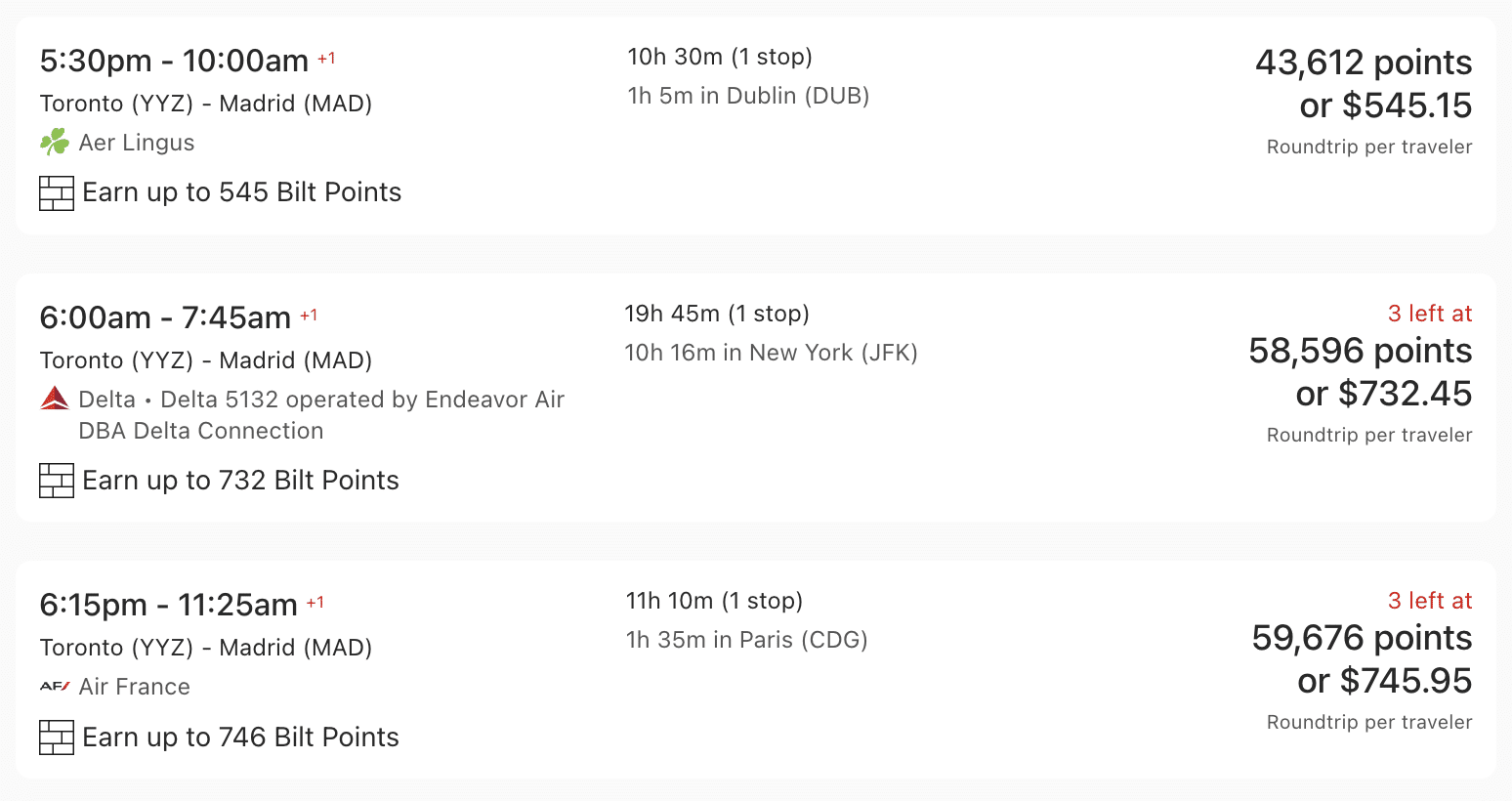Click the 10h 30m (1 stop) duration
Screen dimensions: 1512x801
coord(720,57)
